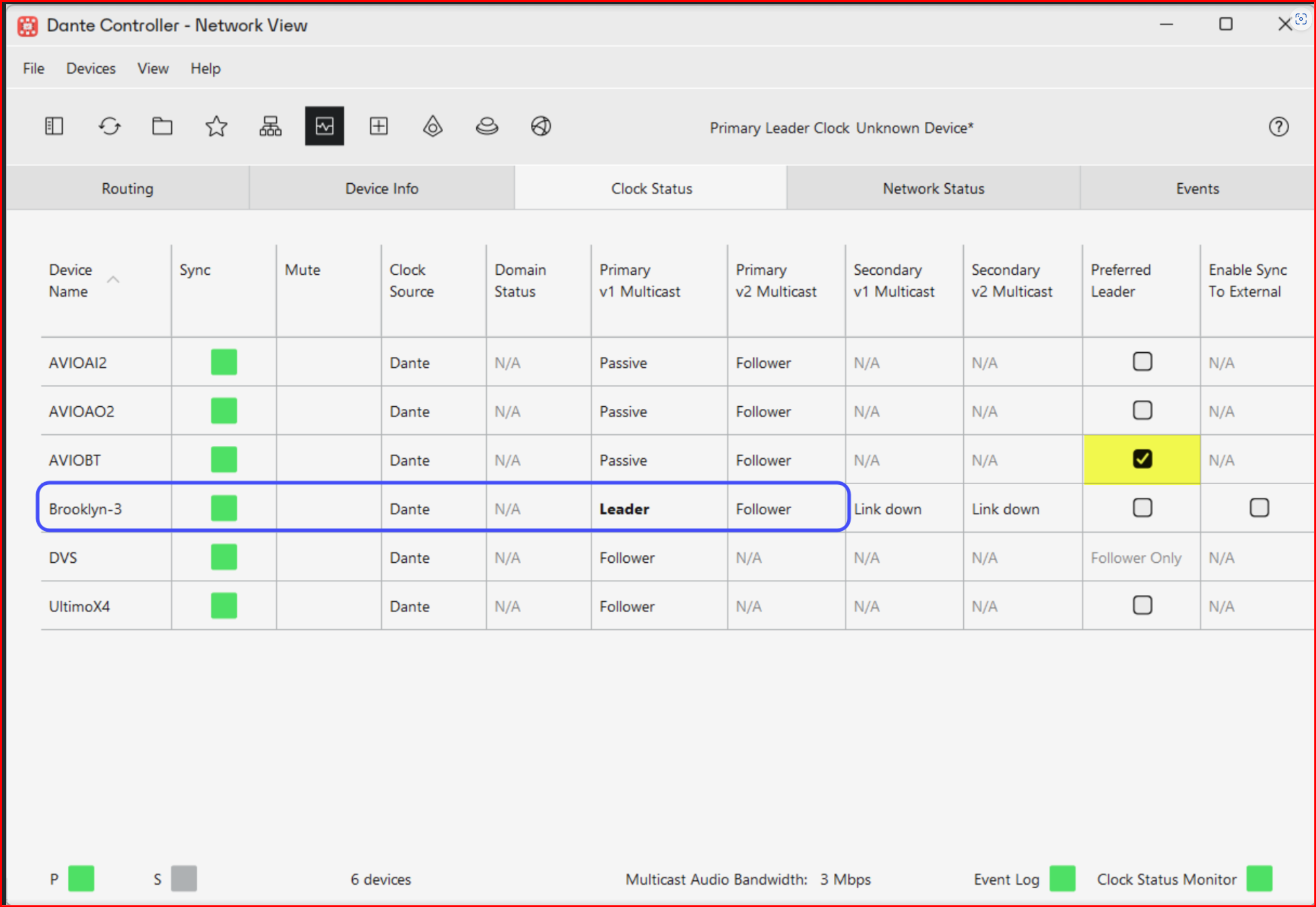Click the network hierarchy toolbar icon
Image resolution: width=1316 pixels, height=907 pixels.
[270, 126]
